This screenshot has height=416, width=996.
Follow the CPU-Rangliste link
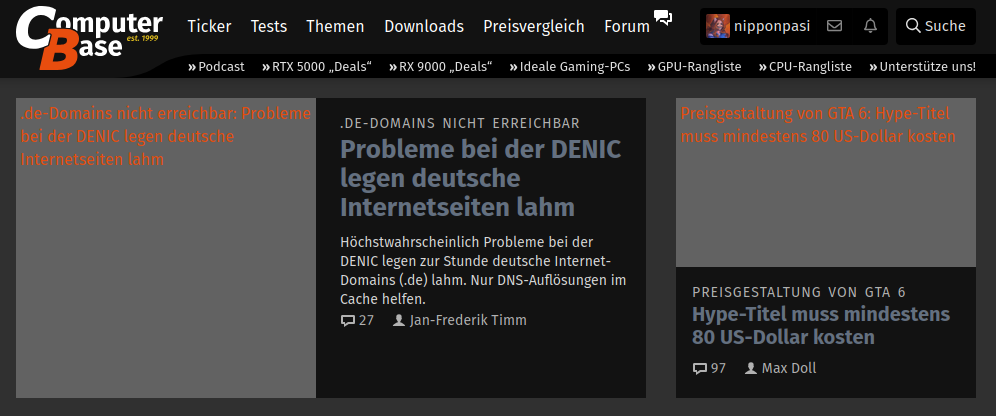[x=805, y=67]
